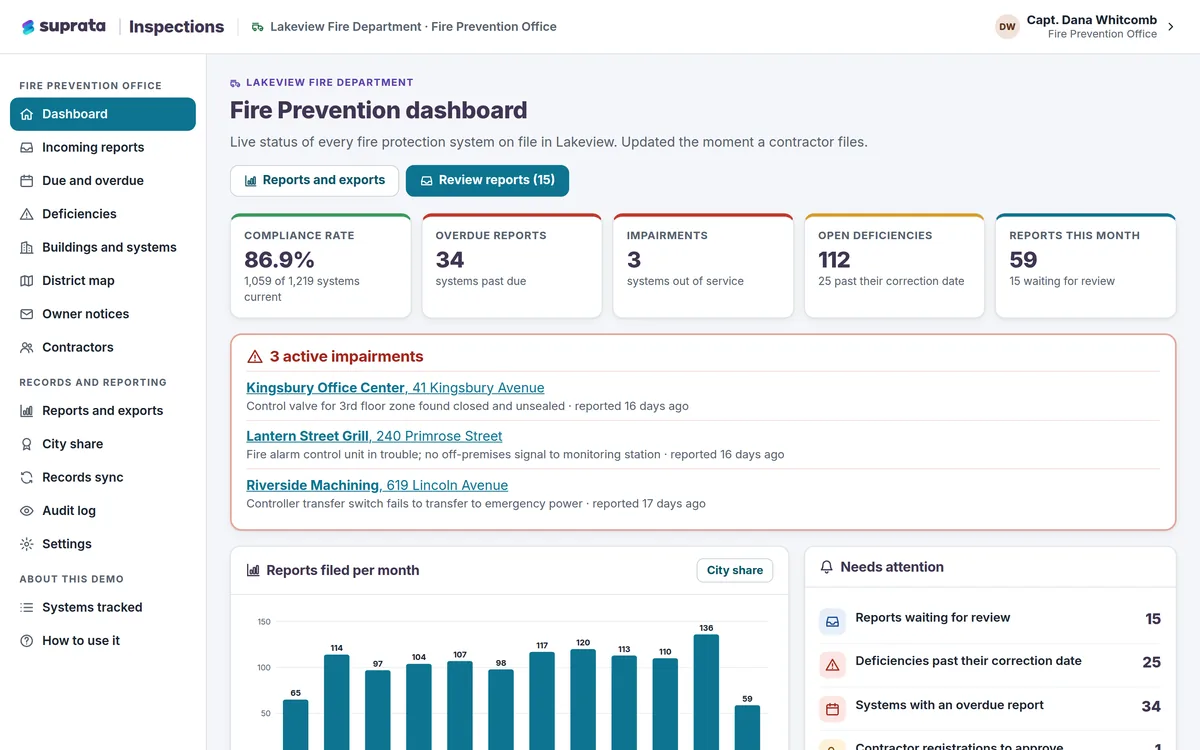Screen dimensions: 1200x750
Task: Click the chart bar labeled 65
Action: (x=296, y=724)
